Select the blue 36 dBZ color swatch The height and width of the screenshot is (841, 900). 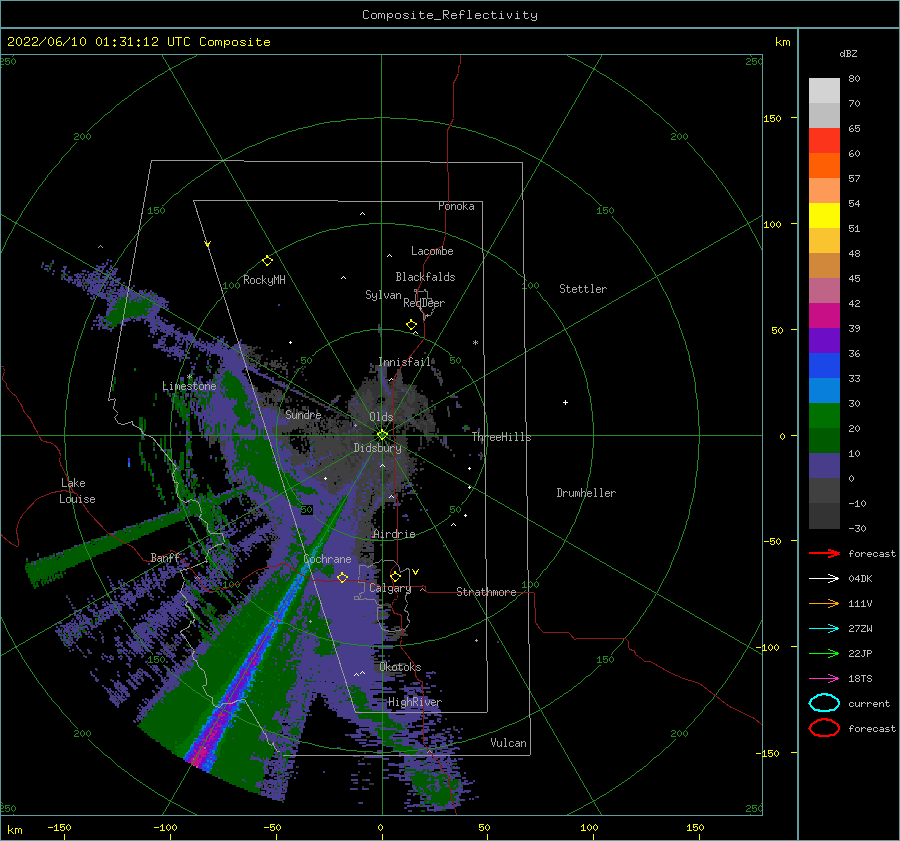pos(824,365)
